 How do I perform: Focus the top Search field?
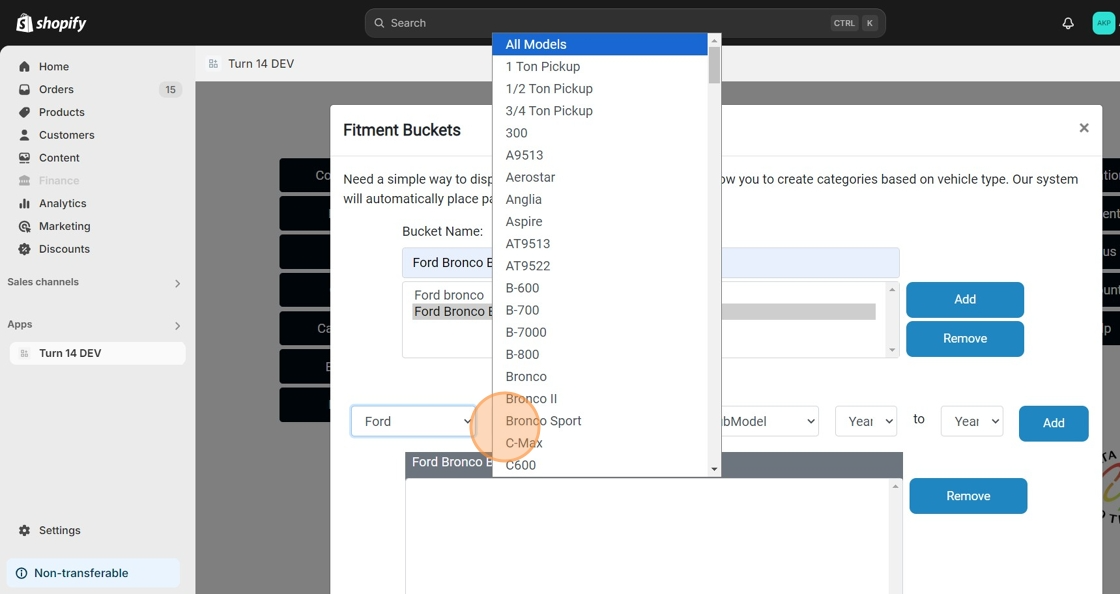[625, 23]
